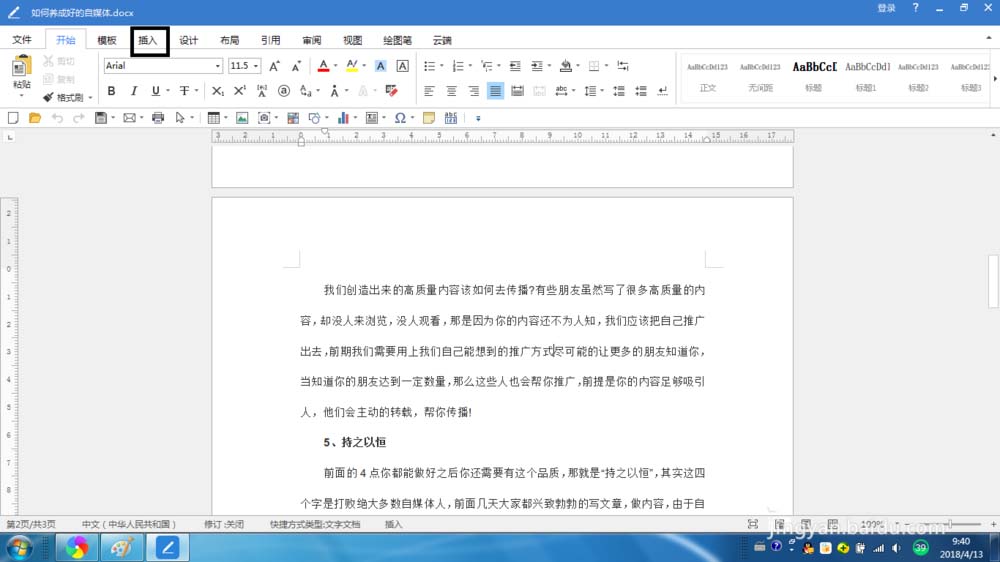Viewport: 1000px width, 562px height.
Task: Click the center alignment icon
Action: [x=451, y=91]
